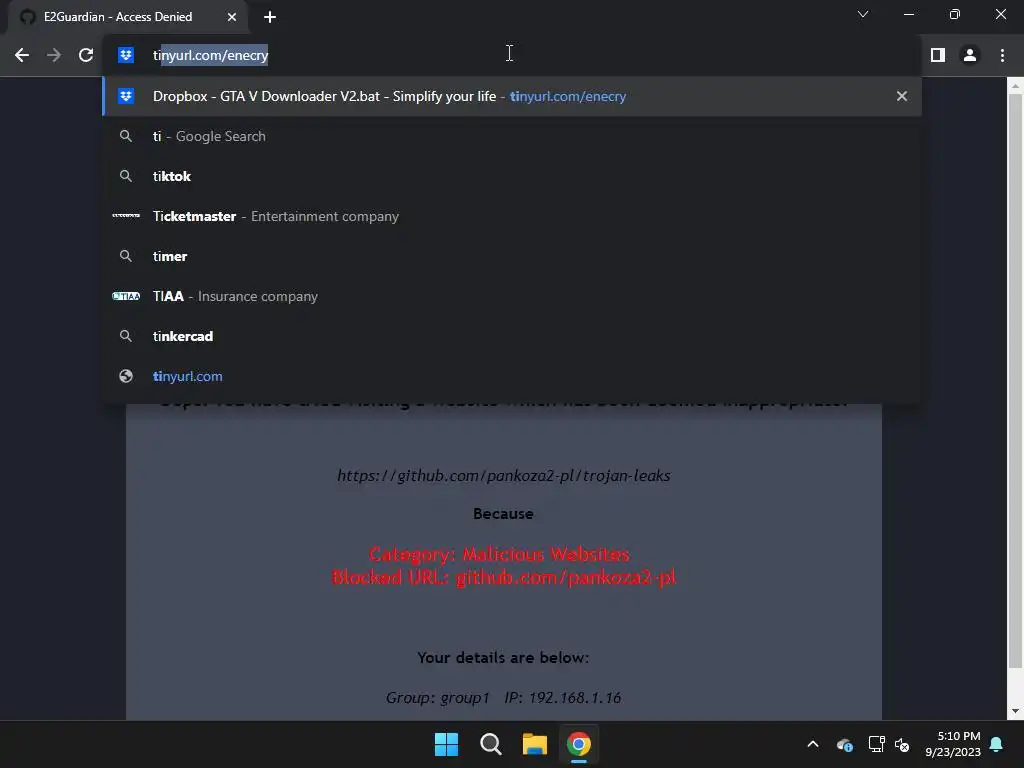This screenshot has width=1024, height=768.
Task: Select the Dropbox GTA V Downloader suggestion
Action: coord(512,97)
